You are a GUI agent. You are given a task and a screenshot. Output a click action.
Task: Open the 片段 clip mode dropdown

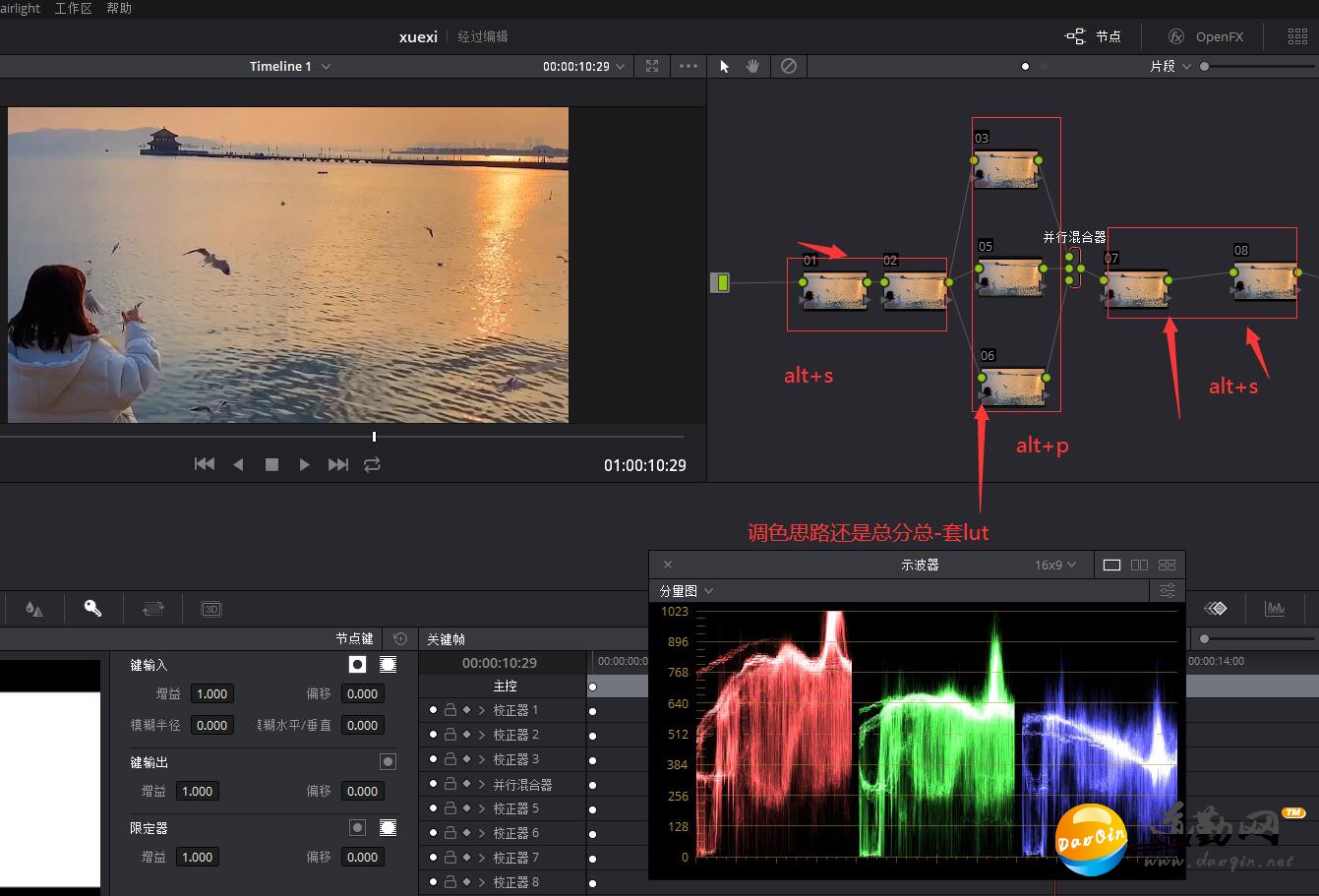[1170, 66]
